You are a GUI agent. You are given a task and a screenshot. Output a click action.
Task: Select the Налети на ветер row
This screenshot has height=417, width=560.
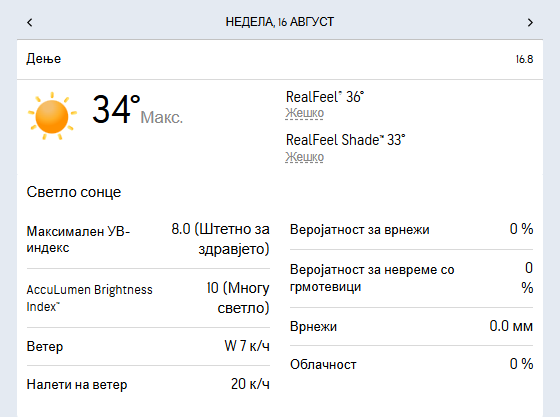[x=148, y=385]
